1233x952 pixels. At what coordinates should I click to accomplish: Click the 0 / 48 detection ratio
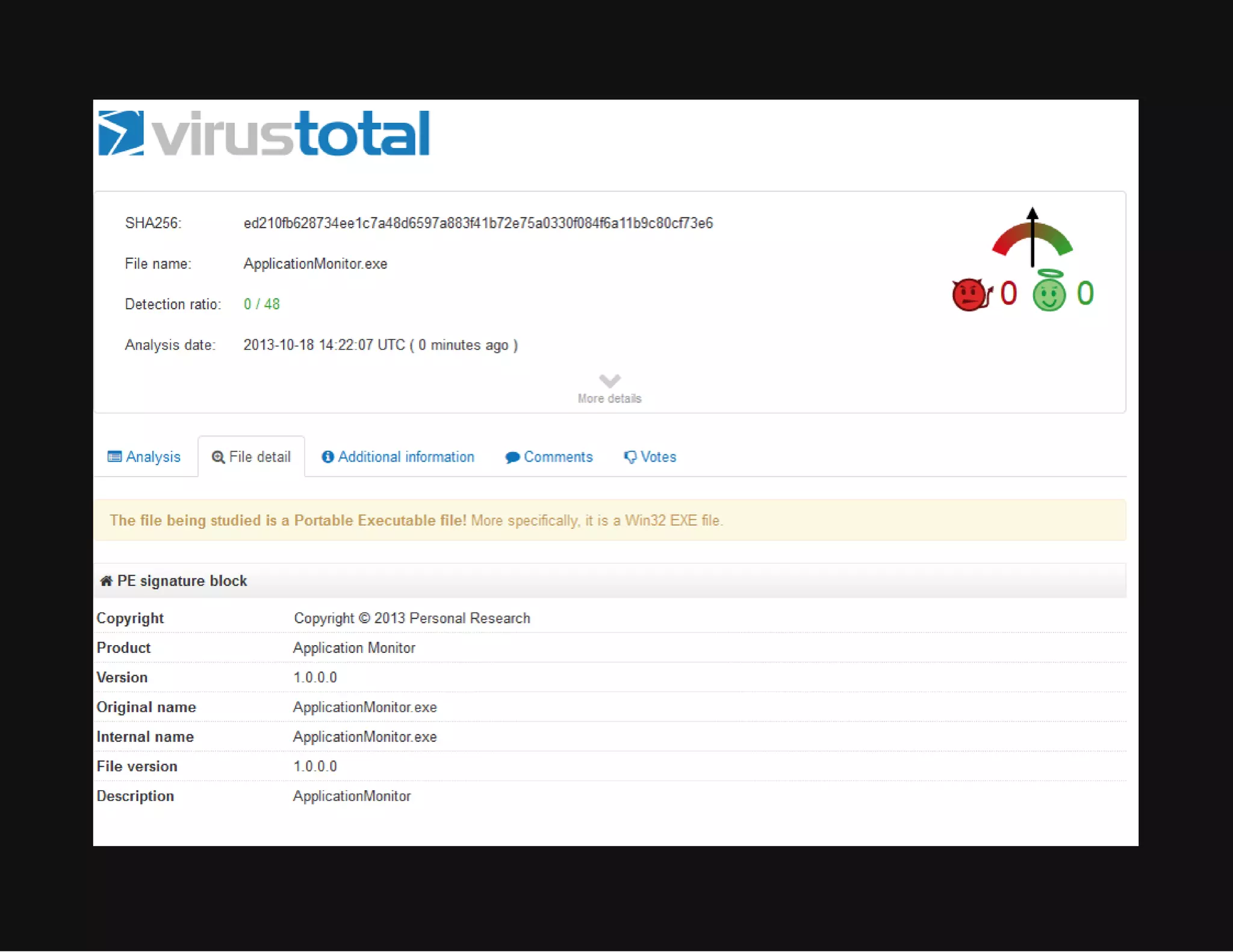(261, 304)
